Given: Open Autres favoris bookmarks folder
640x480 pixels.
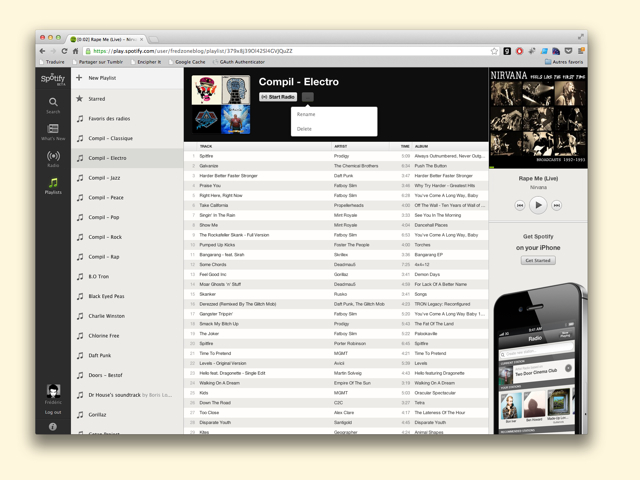Looking at the screenshot, I should (564, 62).
